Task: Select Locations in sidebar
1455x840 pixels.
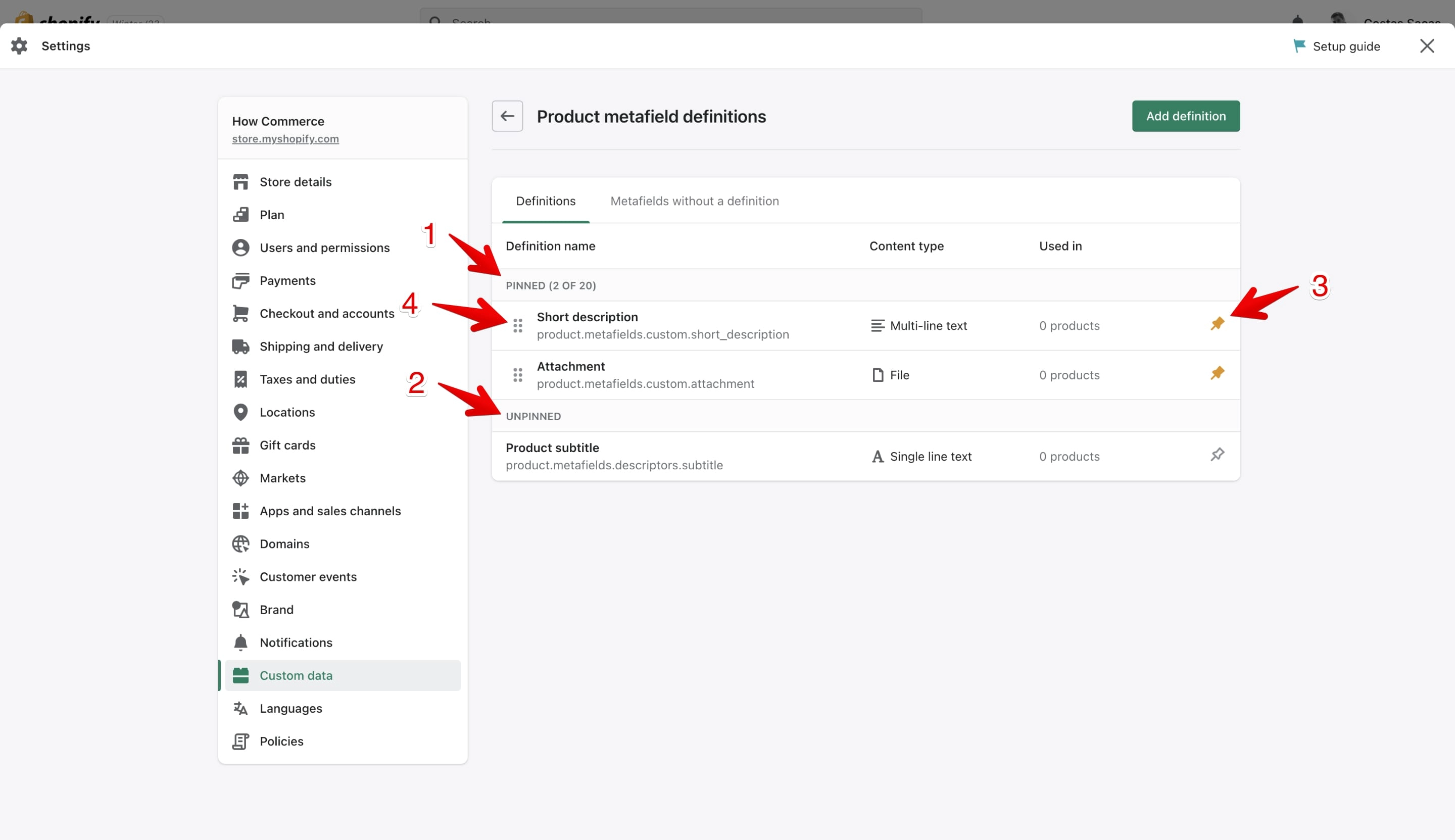Action: [343, 412]
